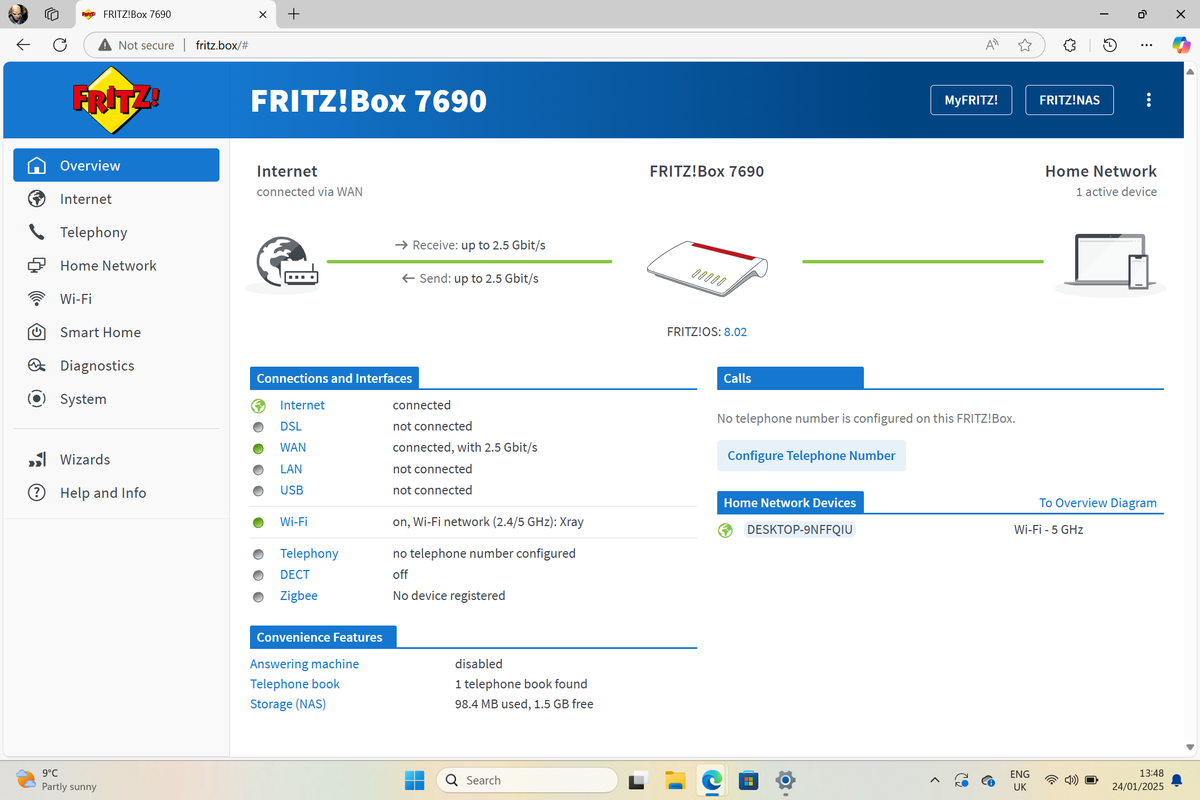Click the Wi-Fi status indicator dot
1200x800 pixels.
tap(258, 521)
